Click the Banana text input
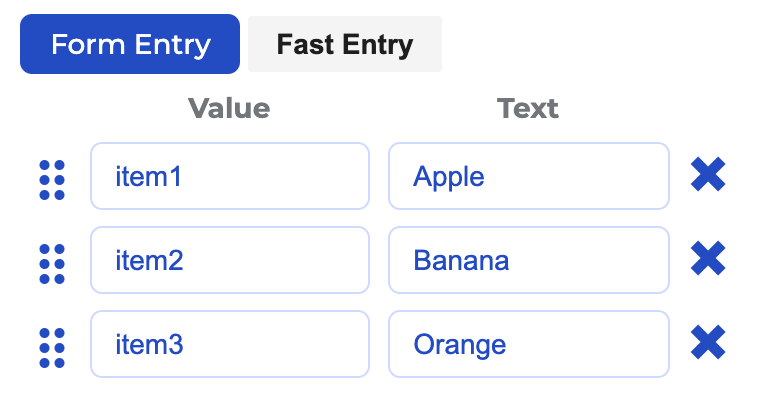Viewport: 772px width, 404px height. coord(528,261)
